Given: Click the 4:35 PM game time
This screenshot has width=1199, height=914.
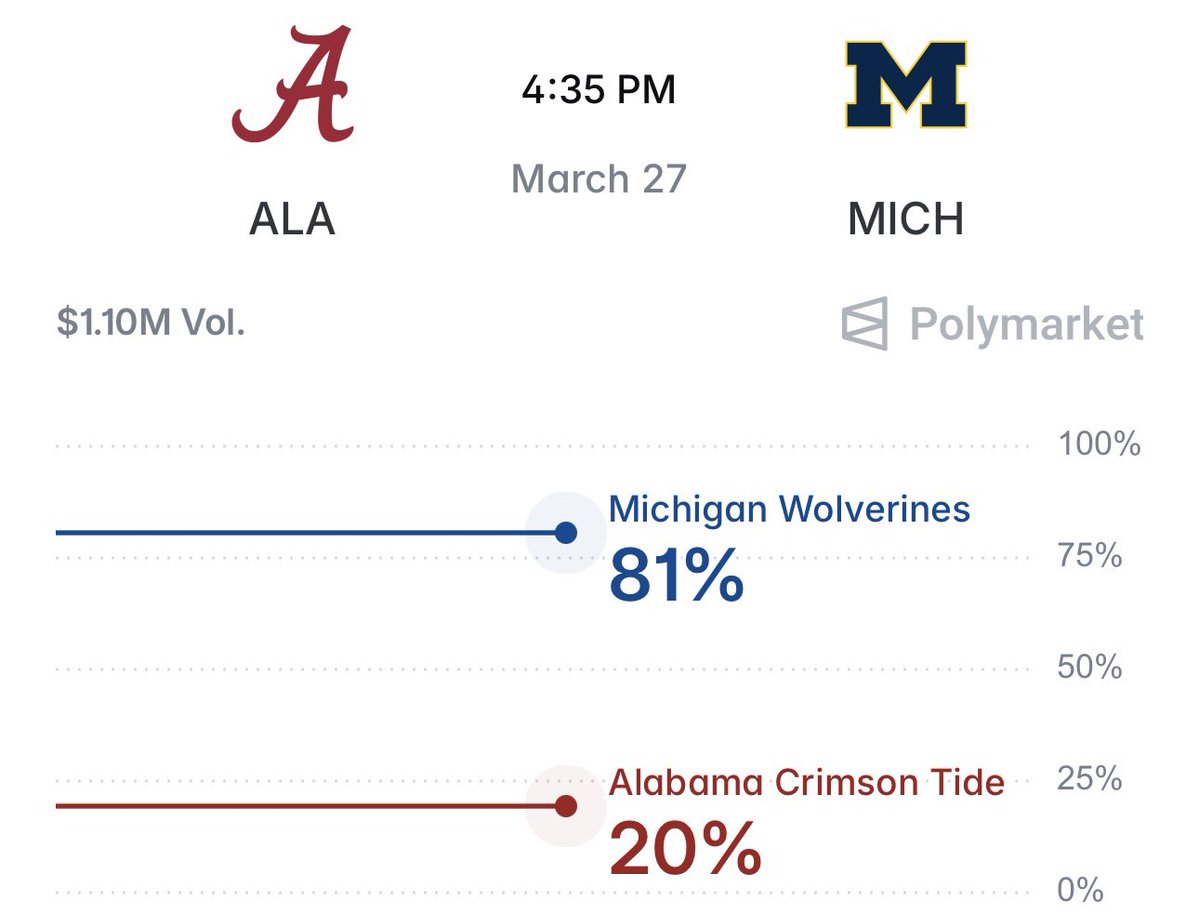Looking at the screenshot, I should point(599,90).
